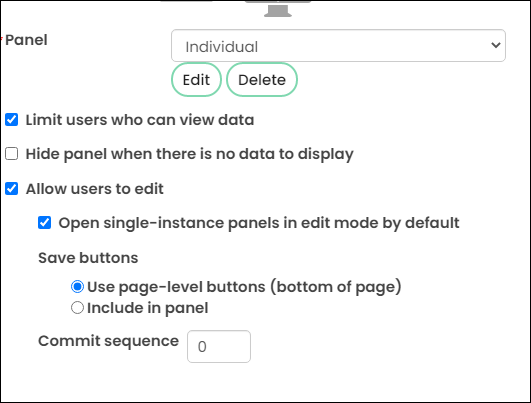Viewport: 531px width, 403px height.
Task: Select the Use page-level buttons radio option
Action: tap(77, 287)
